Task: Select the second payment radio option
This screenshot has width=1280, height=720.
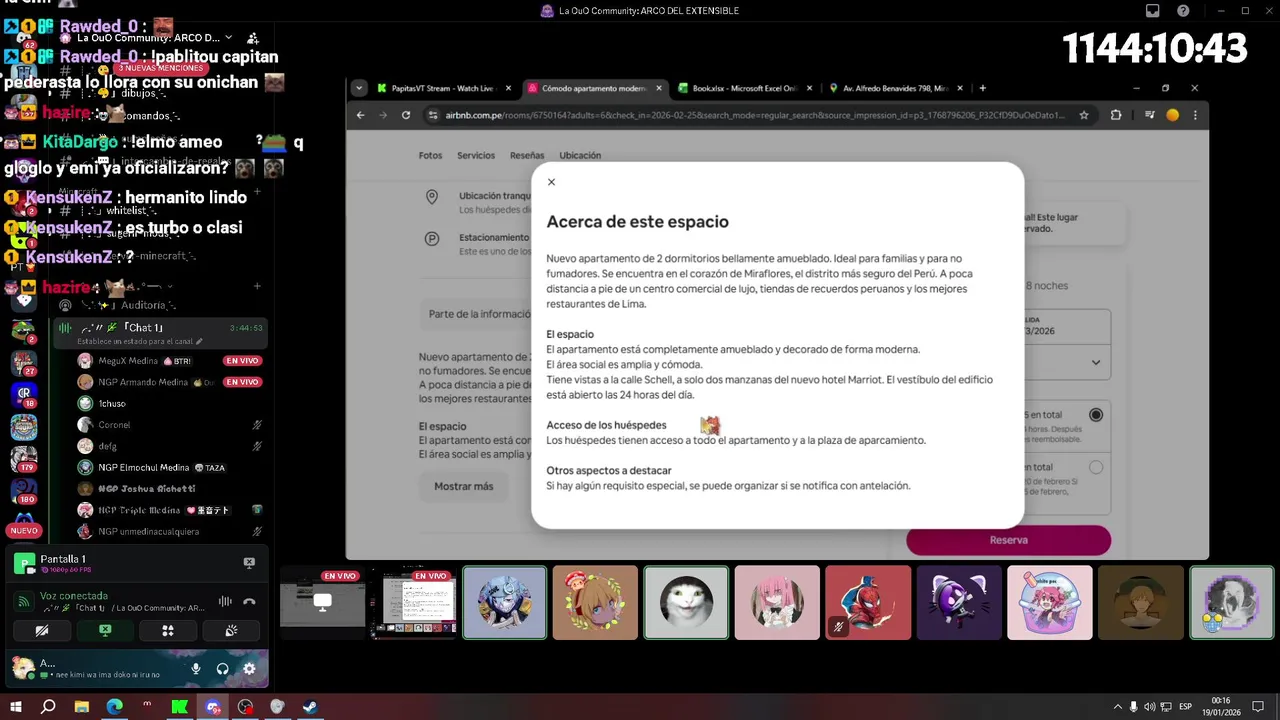Action: (1096, 467)
